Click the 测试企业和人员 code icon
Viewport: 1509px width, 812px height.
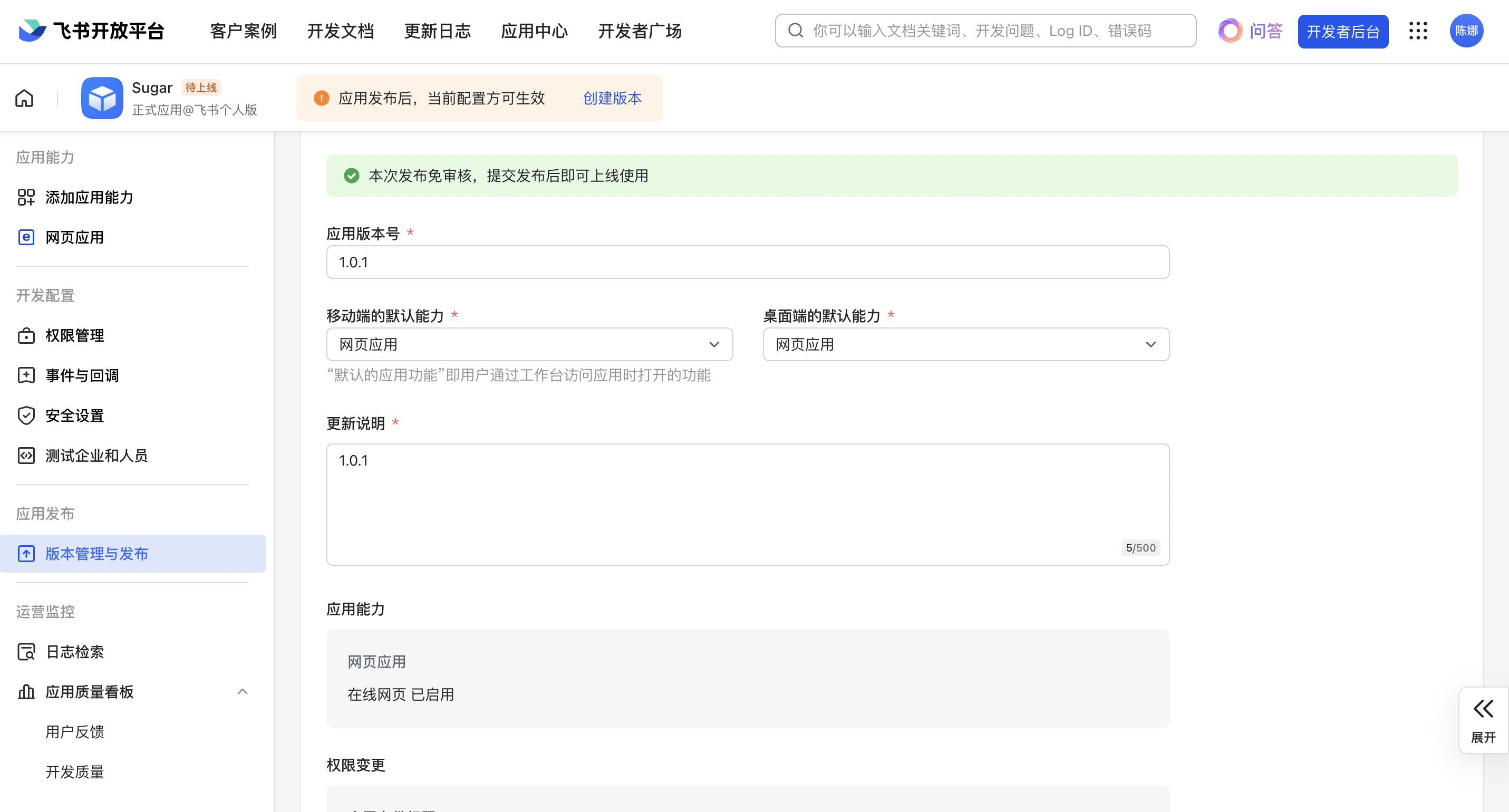coord(26,456)
